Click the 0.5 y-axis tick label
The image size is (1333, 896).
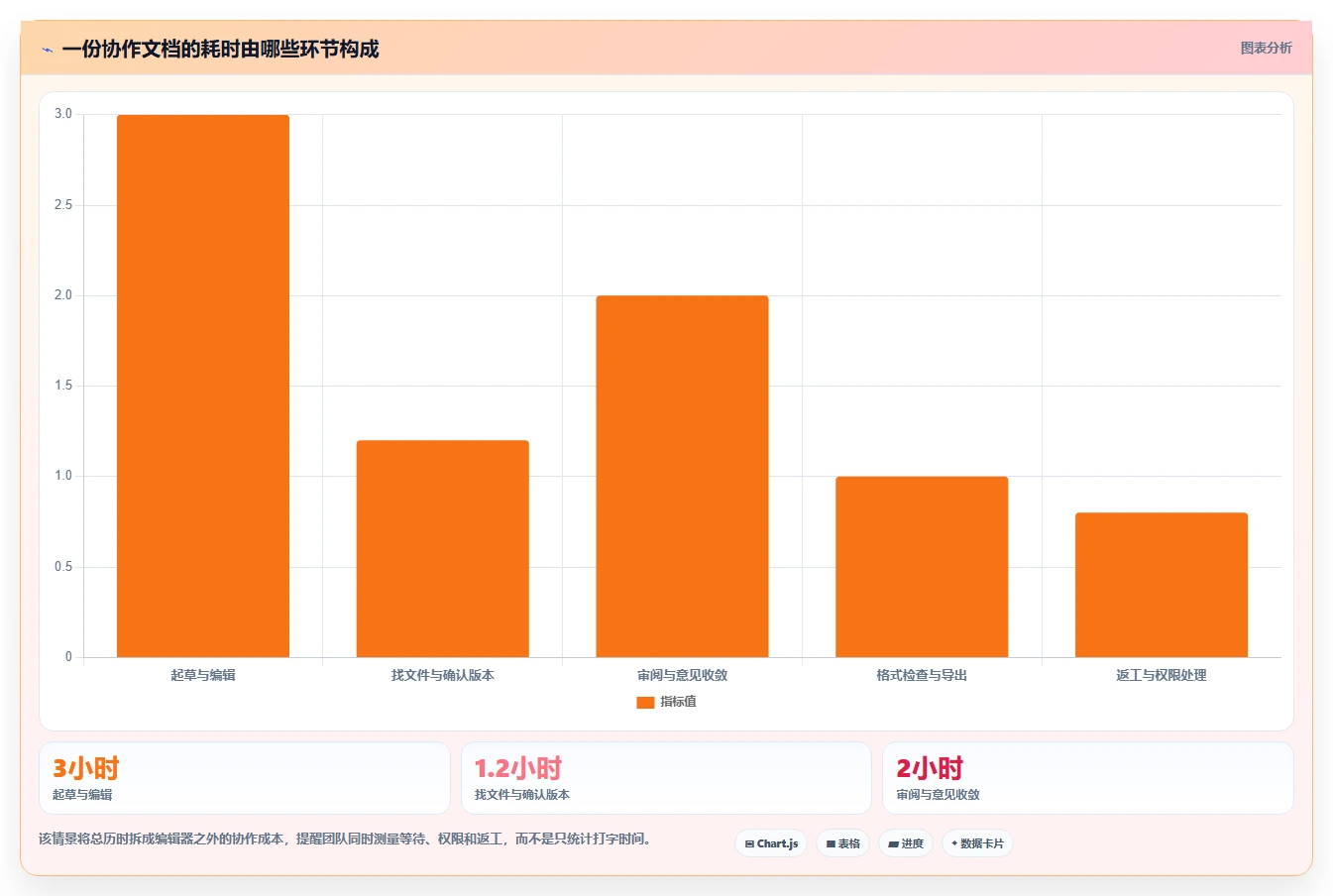click(63, 567)
